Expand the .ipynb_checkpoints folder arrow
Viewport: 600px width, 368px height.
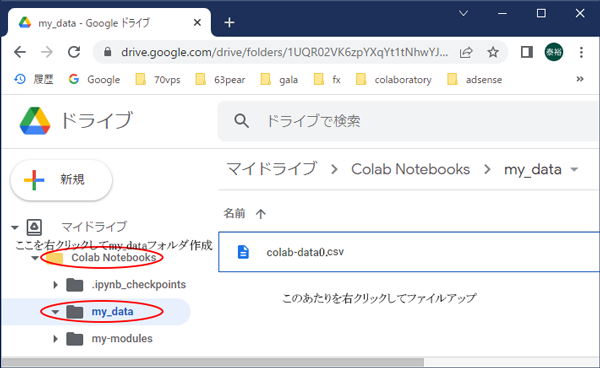55,285
